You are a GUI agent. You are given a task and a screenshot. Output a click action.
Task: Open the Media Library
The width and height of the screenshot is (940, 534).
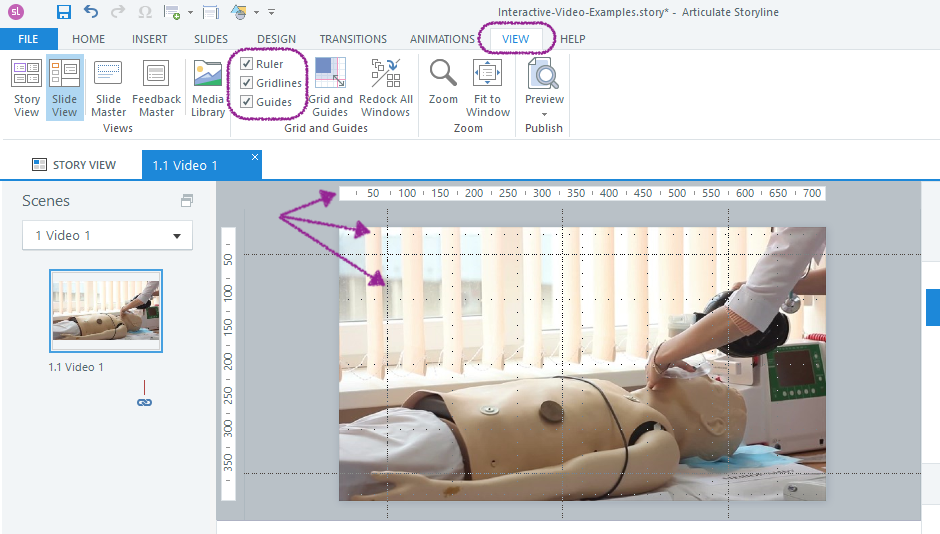coord(208,87)
